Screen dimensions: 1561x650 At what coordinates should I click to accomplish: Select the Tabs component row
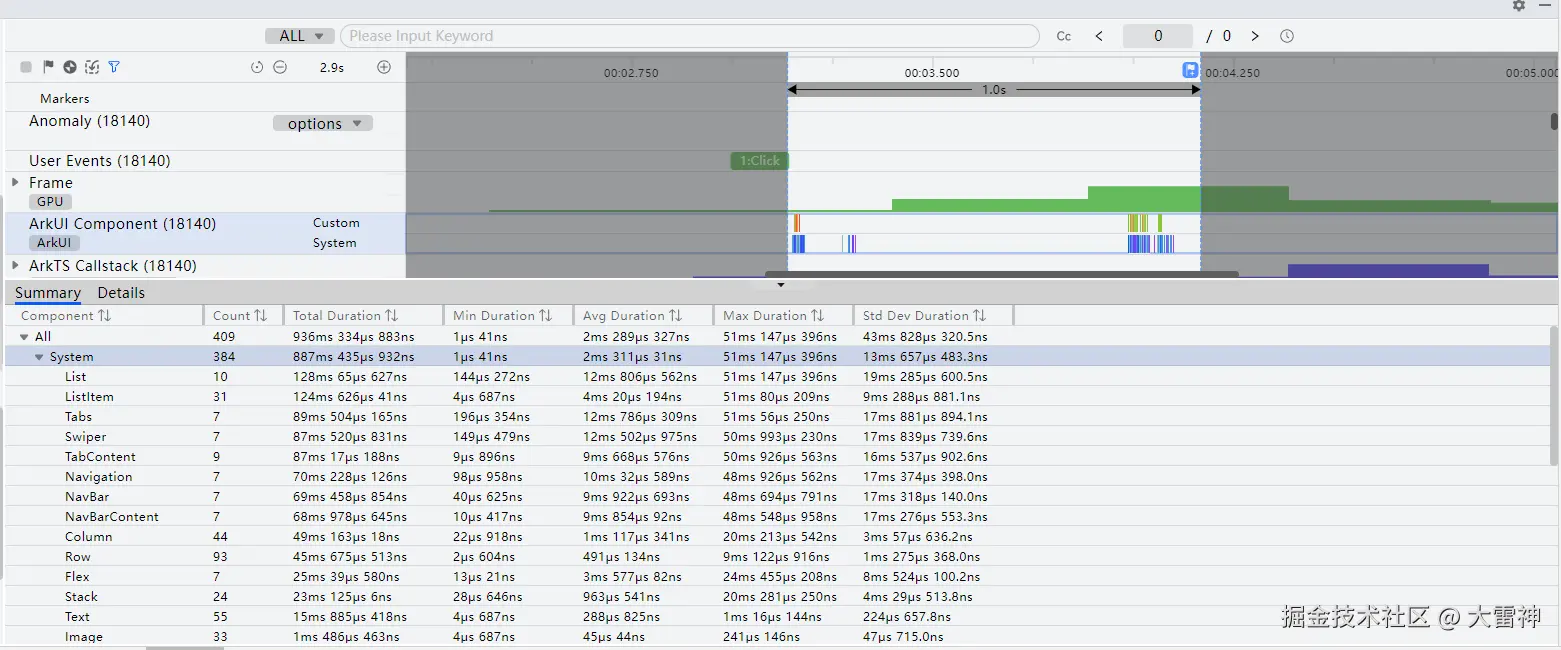[x=780, y=417]
